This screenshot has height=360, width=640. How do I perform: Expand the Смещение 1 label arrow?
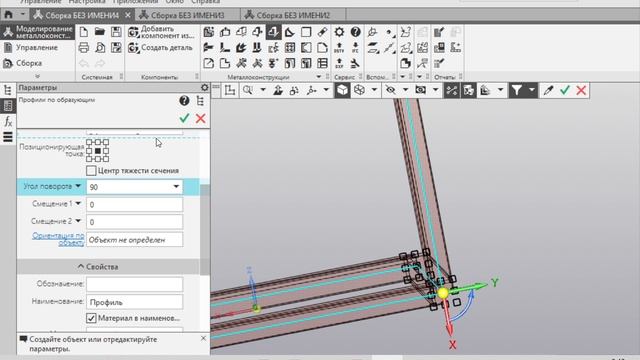point(78,203)
